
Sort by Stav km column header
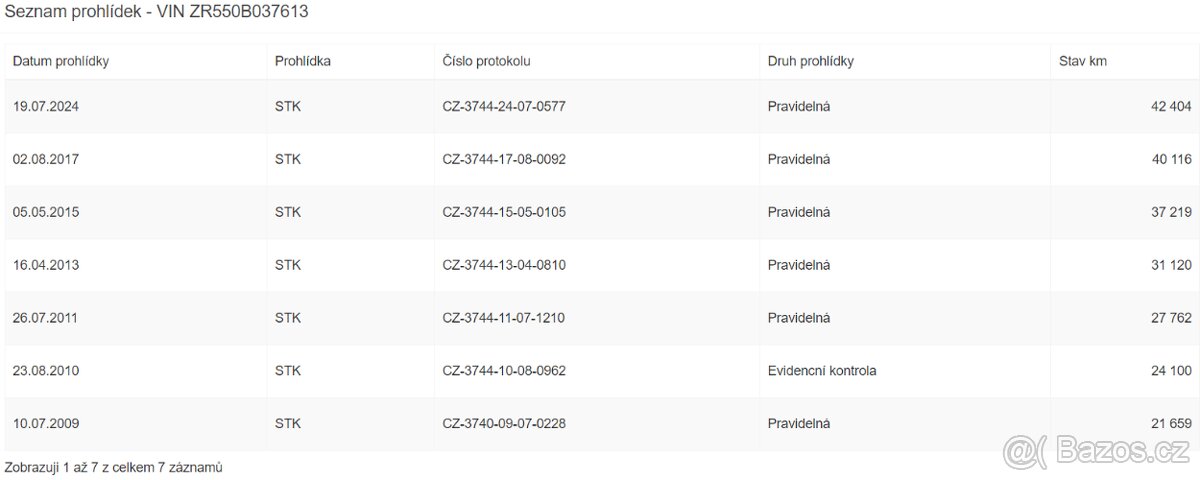point(1083,61)
